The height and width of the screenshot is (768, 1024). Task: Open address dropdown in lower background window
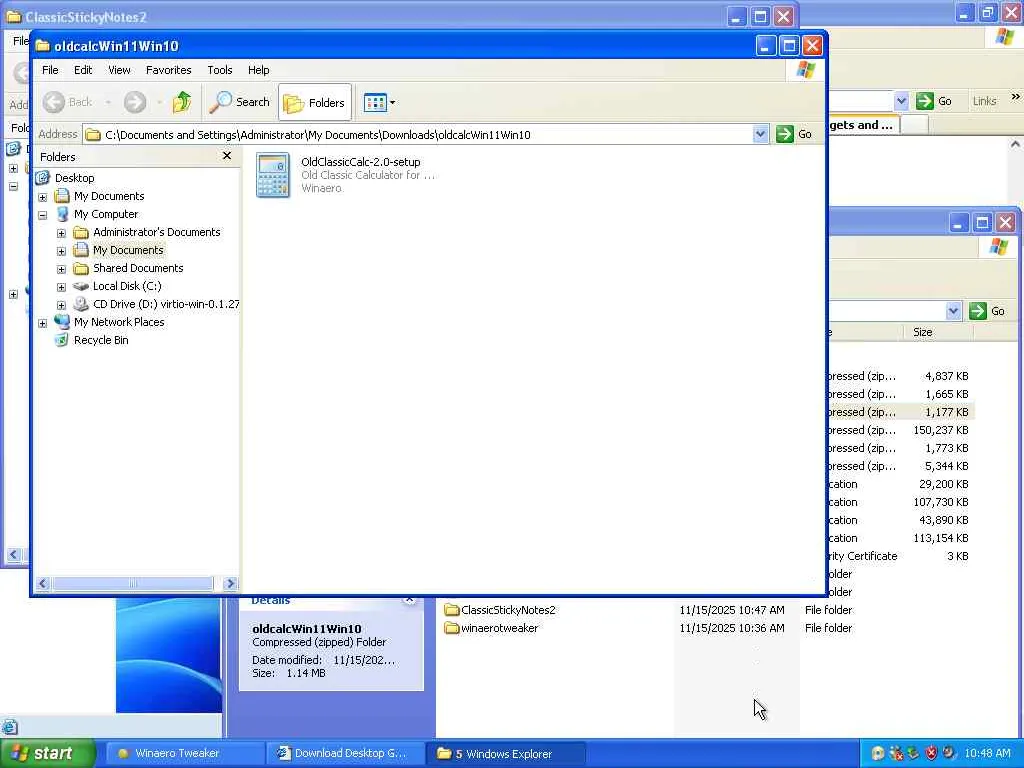pyautogui.click(x=953, y=311)
